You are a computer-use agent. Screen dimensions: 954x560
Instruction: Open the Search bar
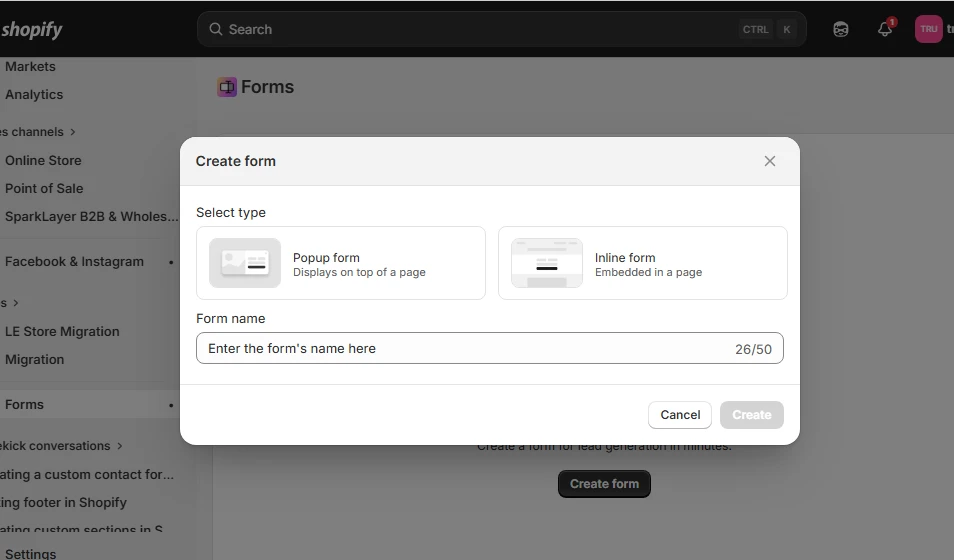coord(501,29)
